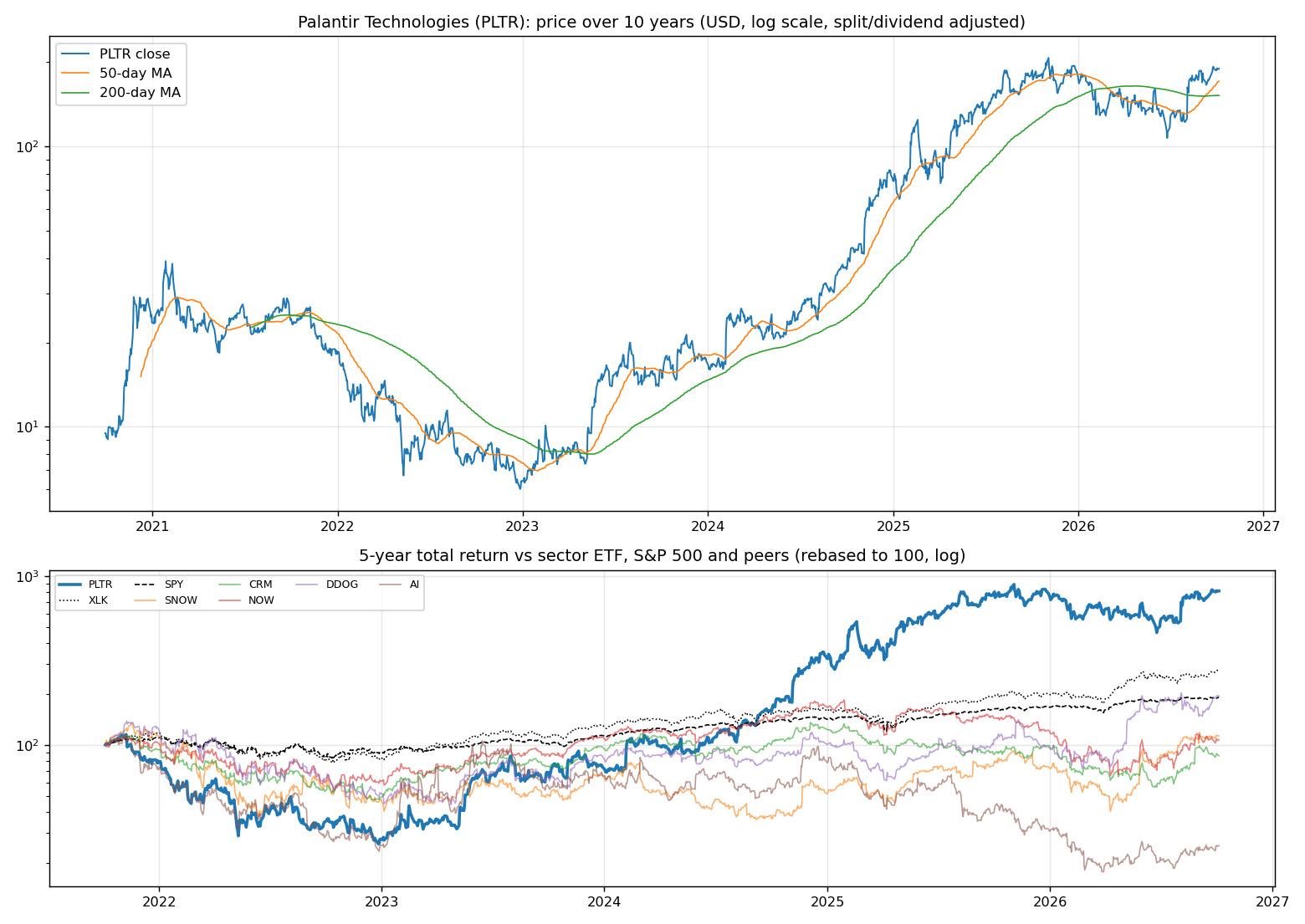The image size is (1305, 924).
Task: Click the 2024 x-axis label in the bottom chart
Action: tap(604, 902)
